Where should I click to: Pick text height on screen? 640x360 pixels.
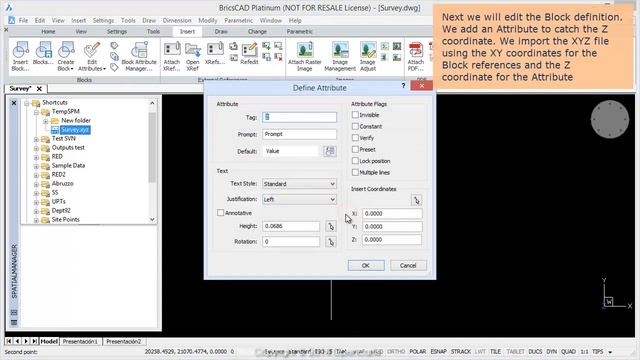(x=331, y=226)
